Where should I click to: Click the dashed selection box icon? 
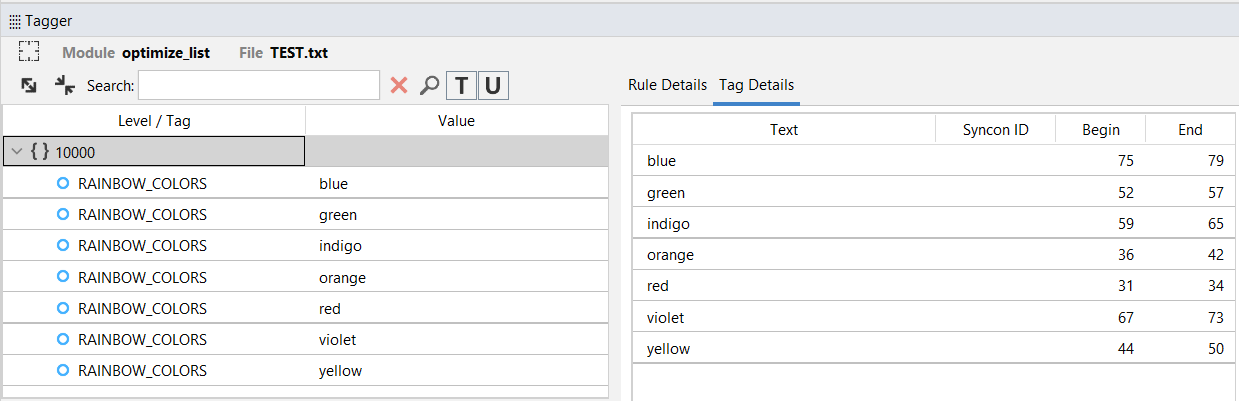[29, 52]
